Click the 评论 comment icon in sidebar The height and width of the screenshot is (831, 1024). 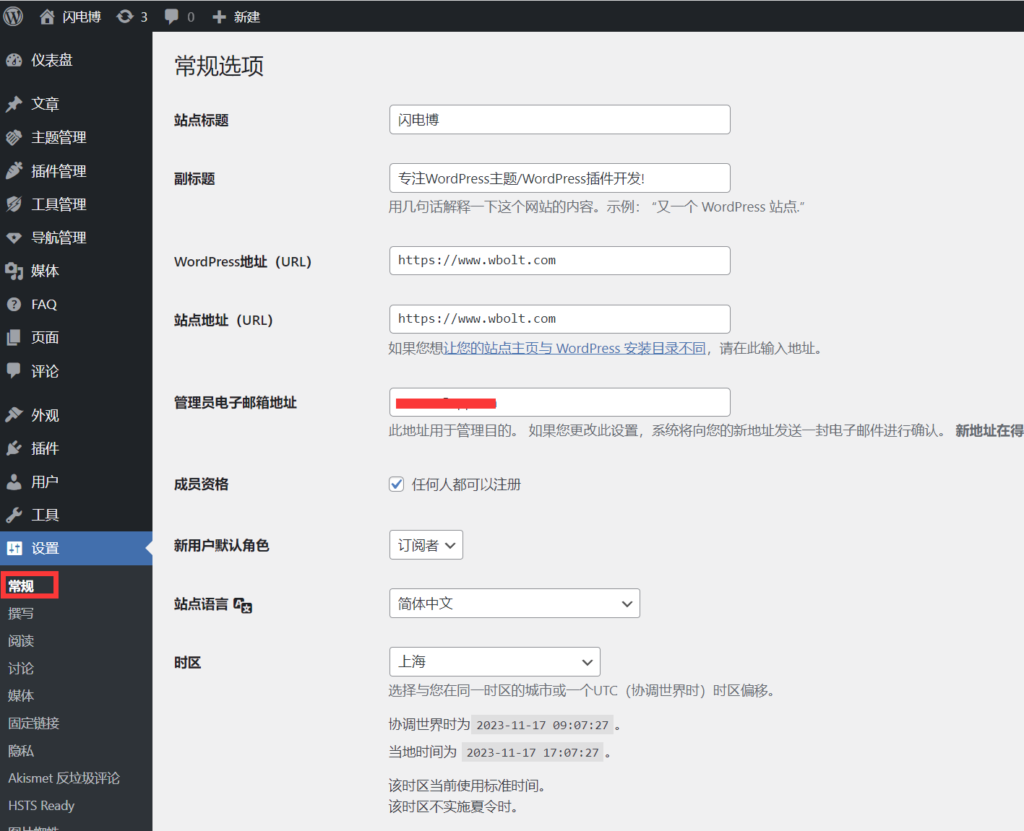click(14, 371)
